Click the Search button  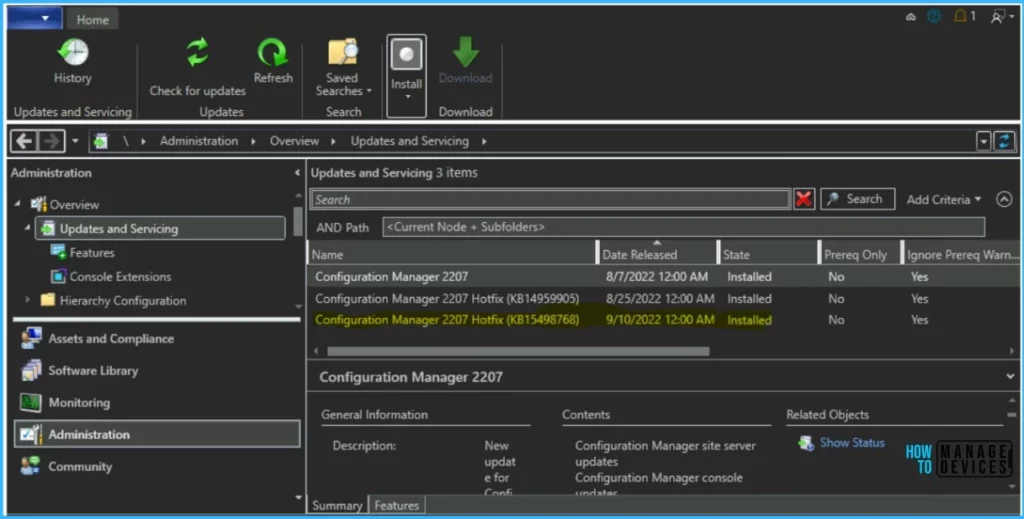[x=856, y=199]
